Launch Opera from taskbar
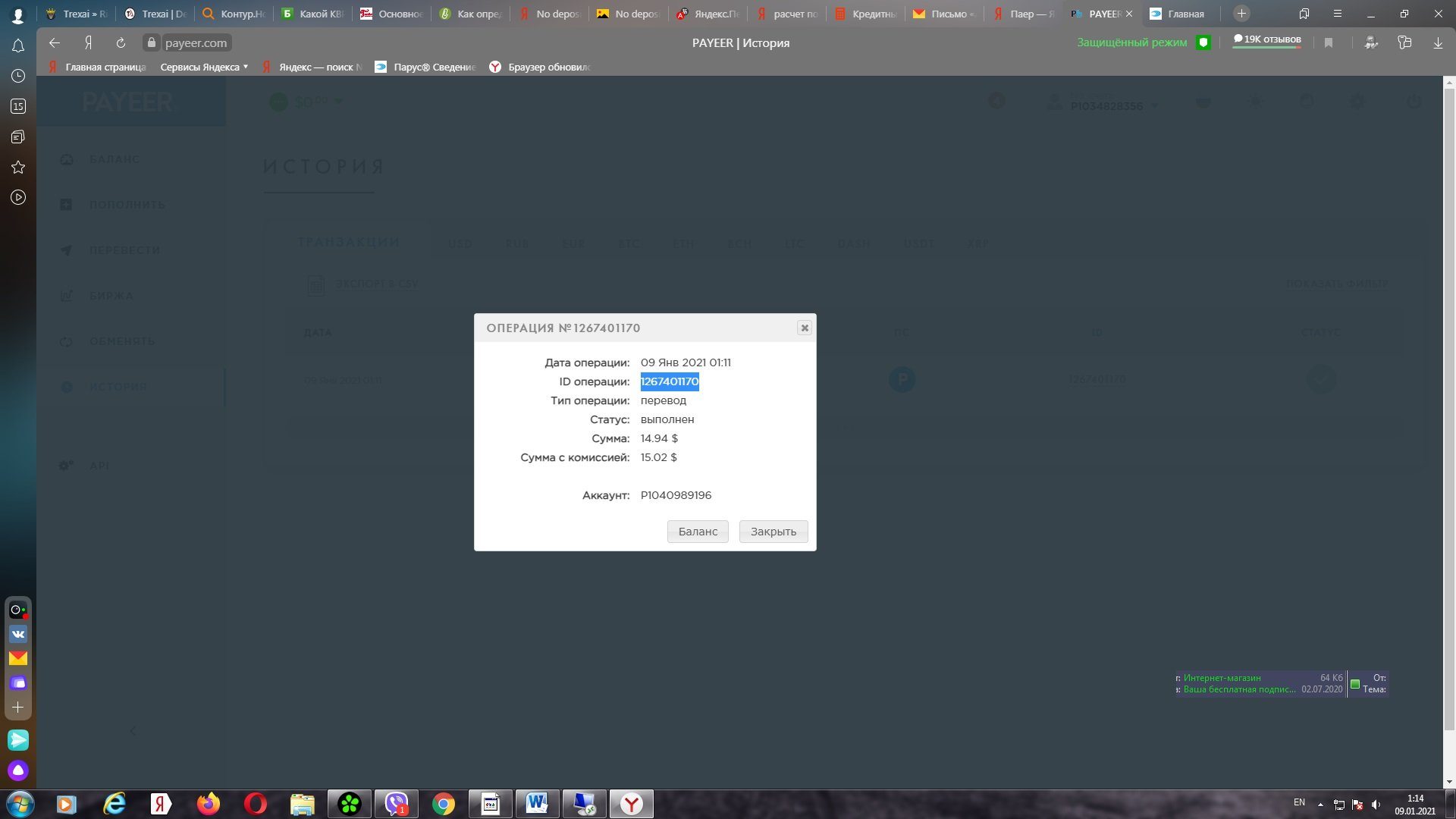This screenshot has width=1456, height=819. 256,804
